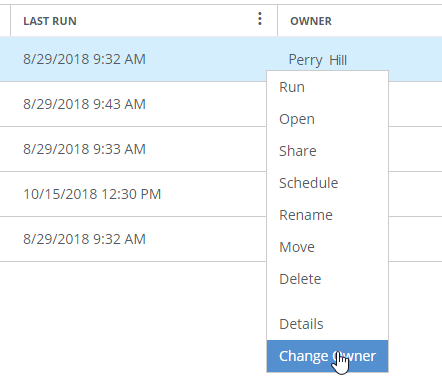The height and width of the screenshot is (378, 442).
Task: Click the blank space between Delete and Details
Action: 327,302
